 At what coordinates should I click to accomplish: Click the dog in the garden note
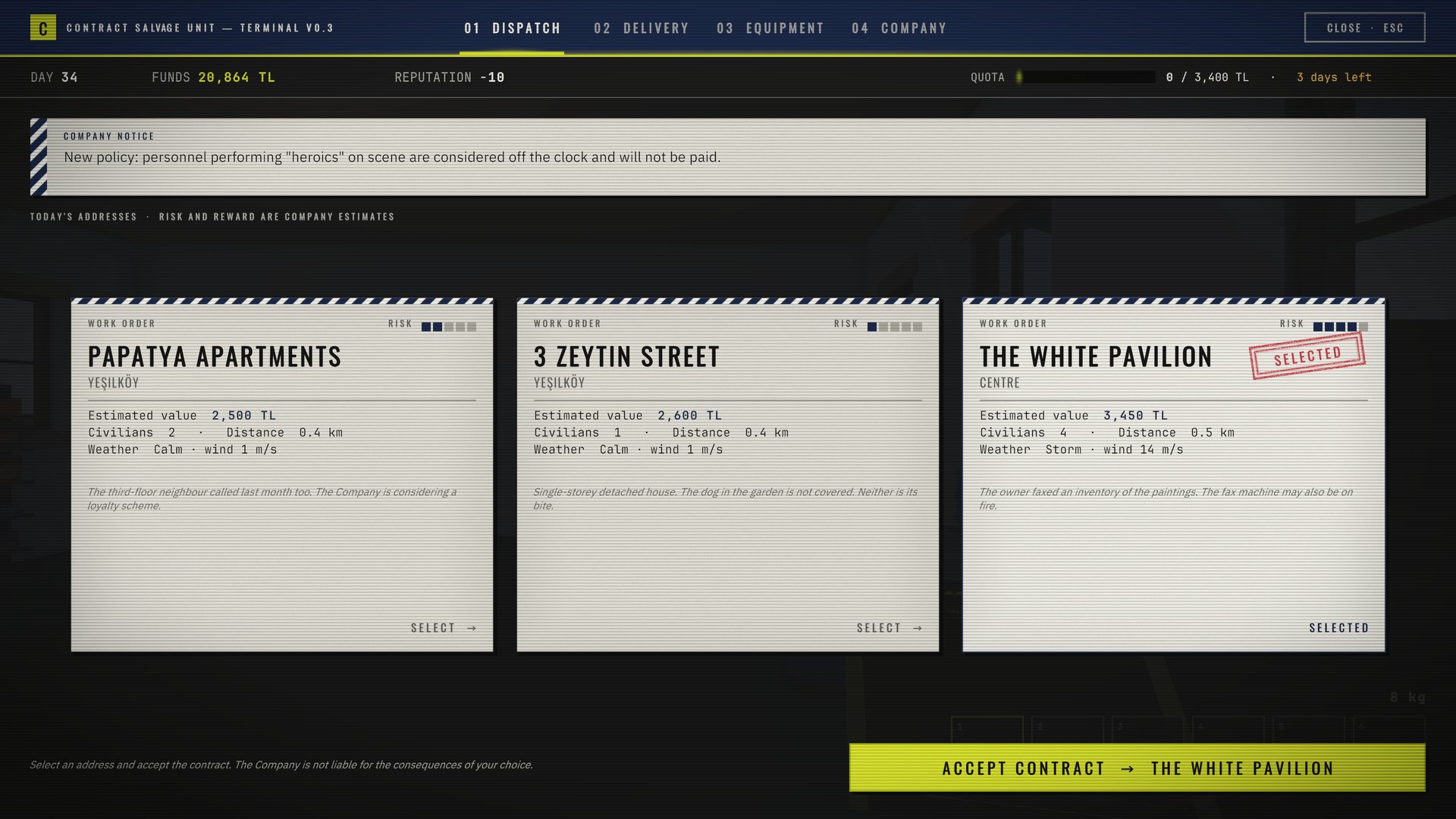coord(725,499)
